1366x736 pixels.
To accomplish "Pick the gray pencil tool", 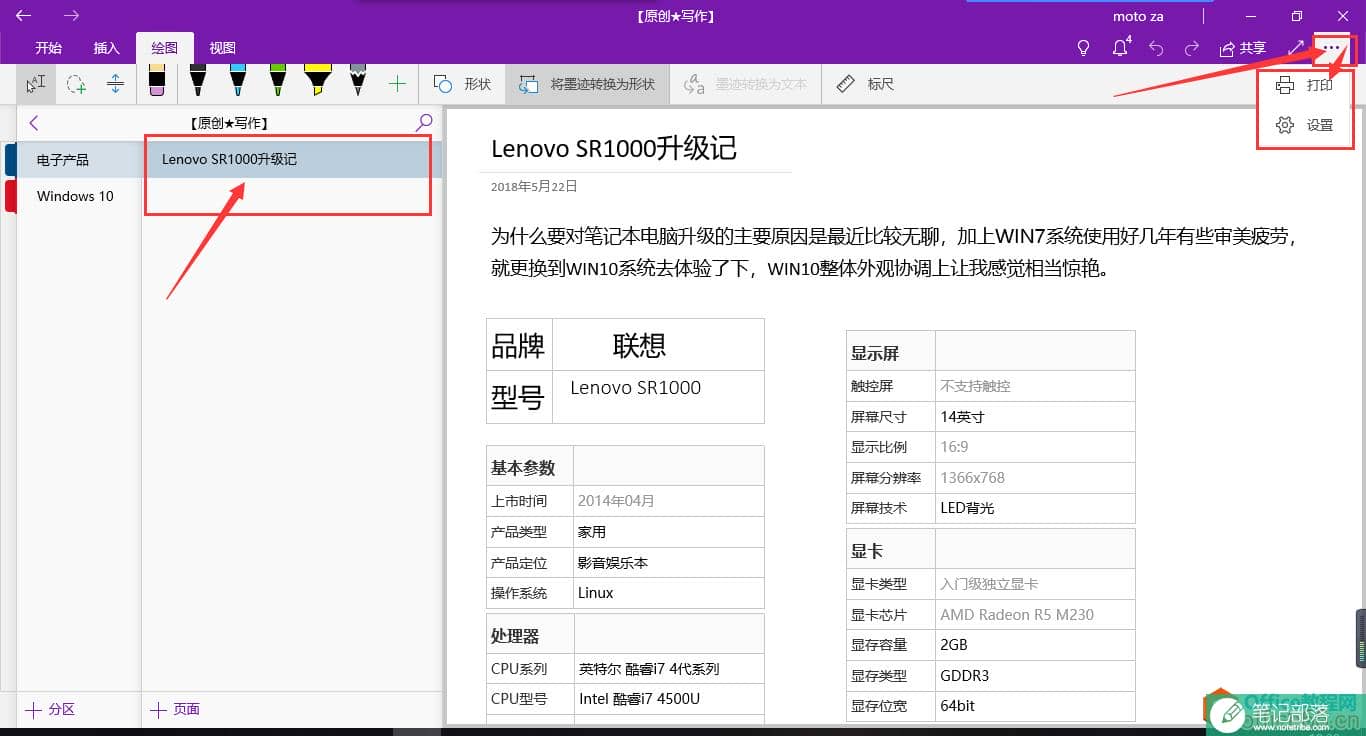I will pyautogui.click(x=358, y=82).
